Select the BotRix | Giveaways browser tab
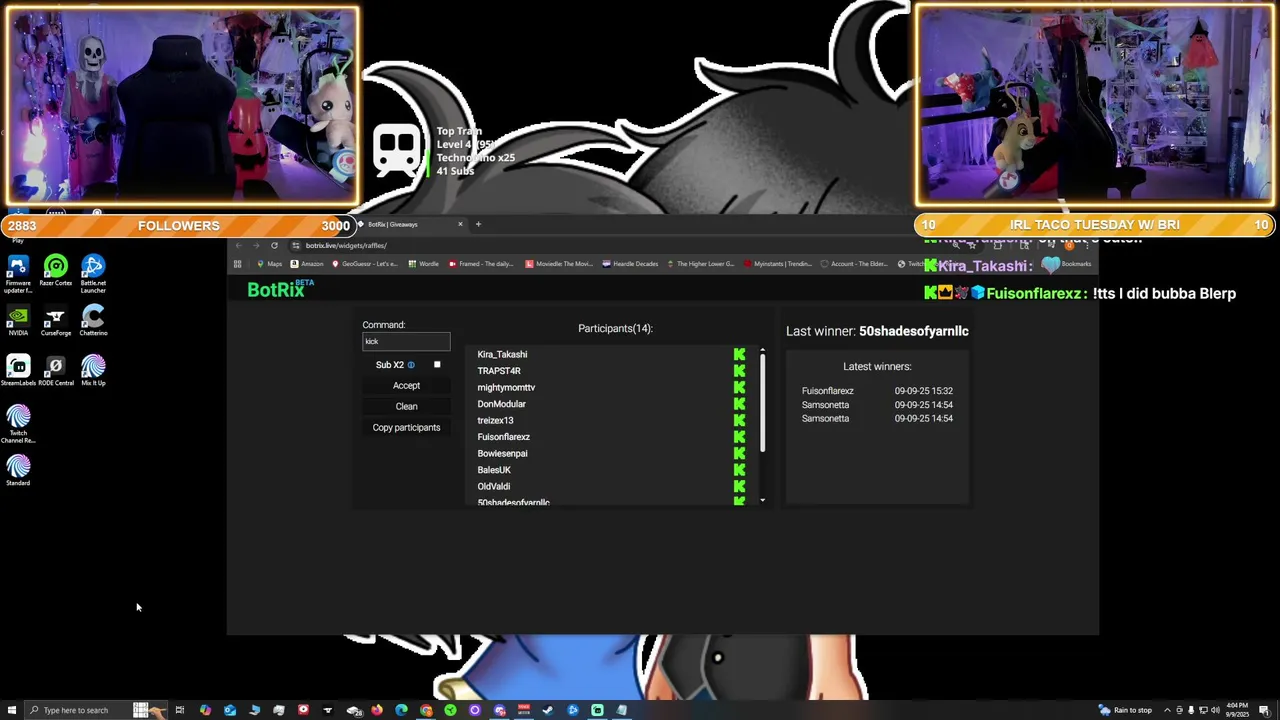 (410, 224)
